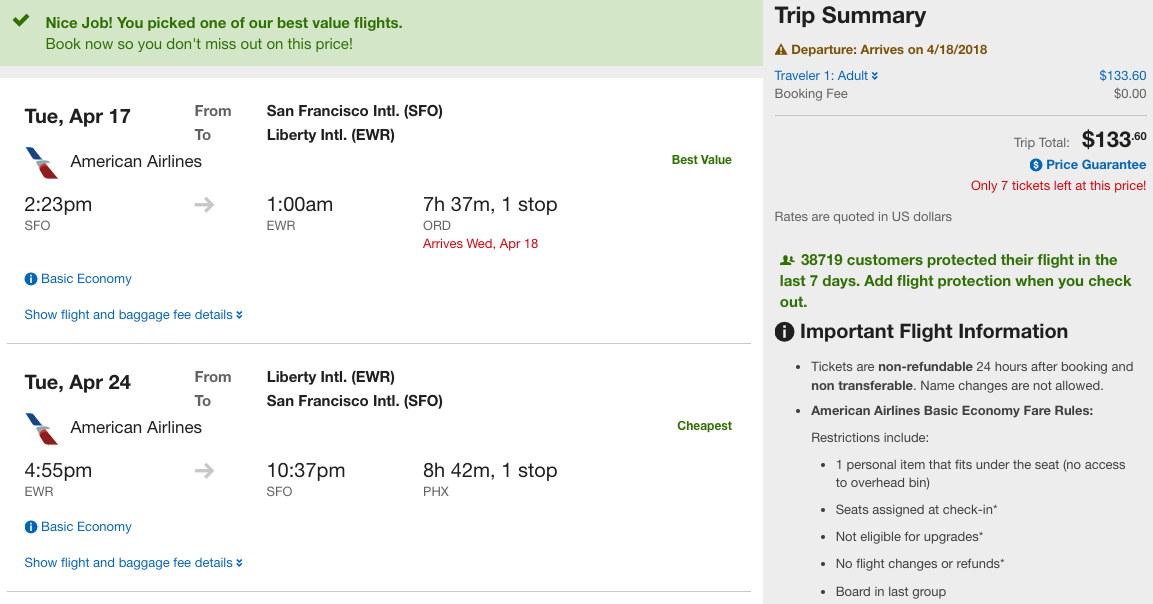The image size is (1153, 604).
Task: Click the green checkmark icon in banner
Action: point(21,21)
